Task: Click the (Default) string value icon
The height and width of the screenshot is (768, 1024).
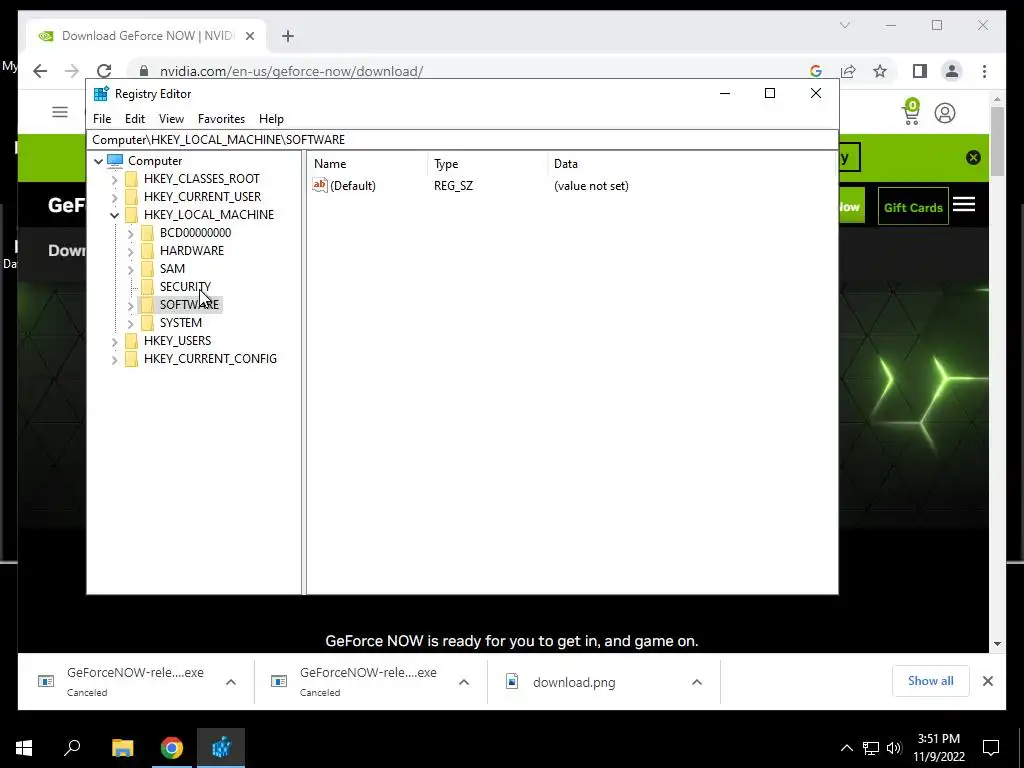Action: tap(319, 185)
